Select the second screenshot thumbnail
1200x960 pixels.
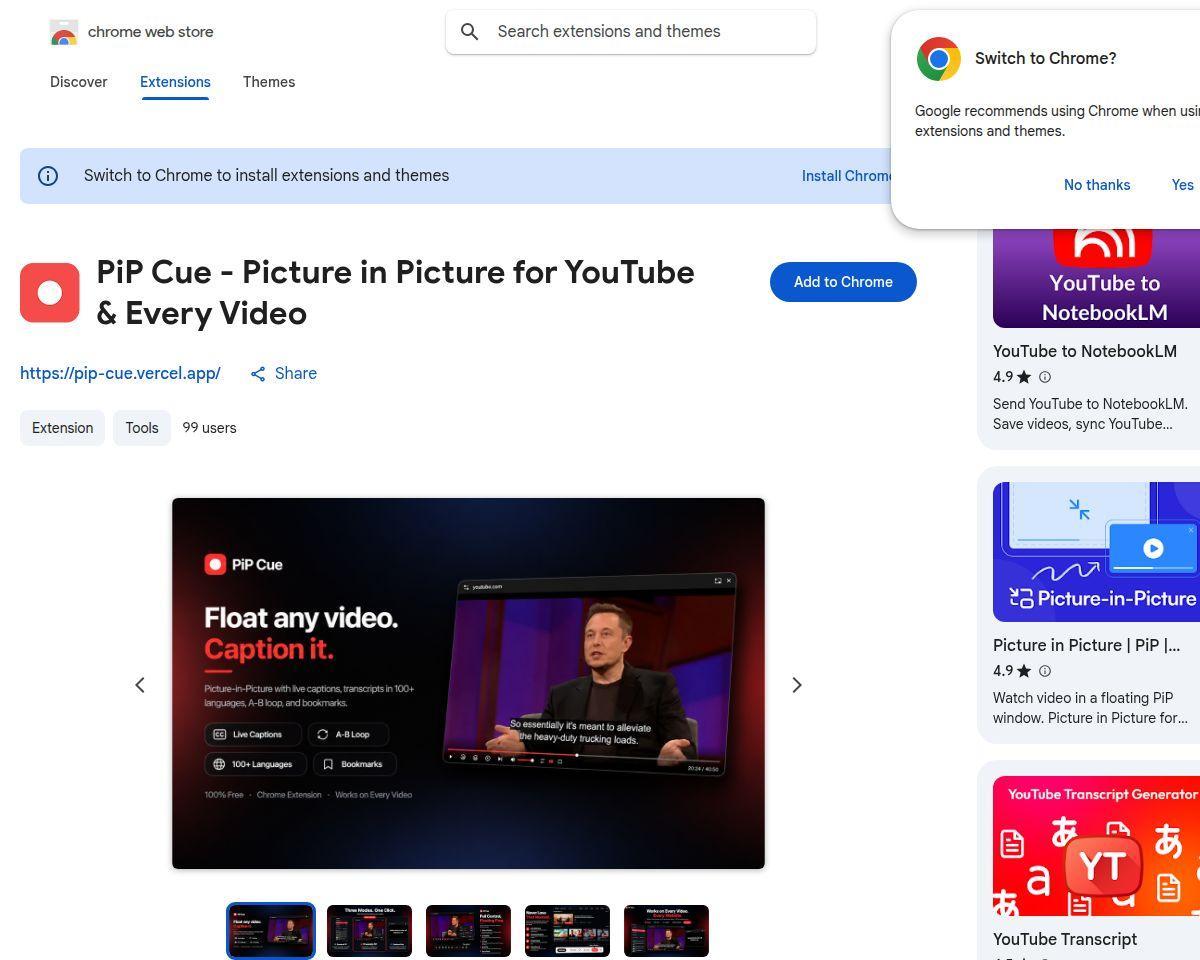tap(369, 931)
